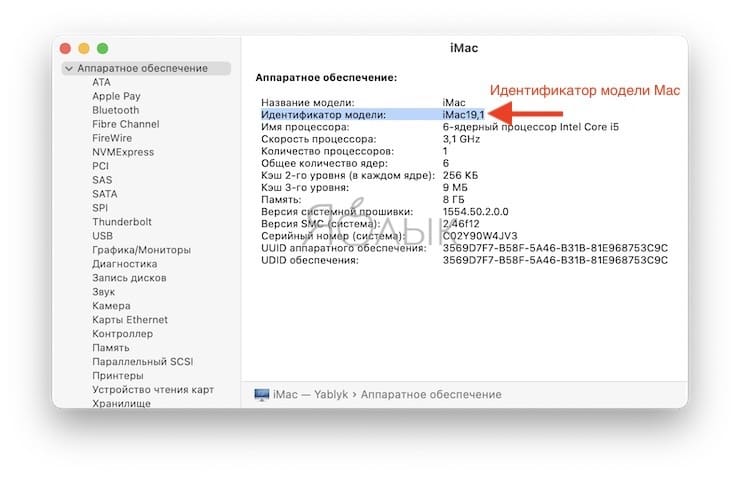
Task: Select ATA in the sidebar
Action: pos(101,82)
